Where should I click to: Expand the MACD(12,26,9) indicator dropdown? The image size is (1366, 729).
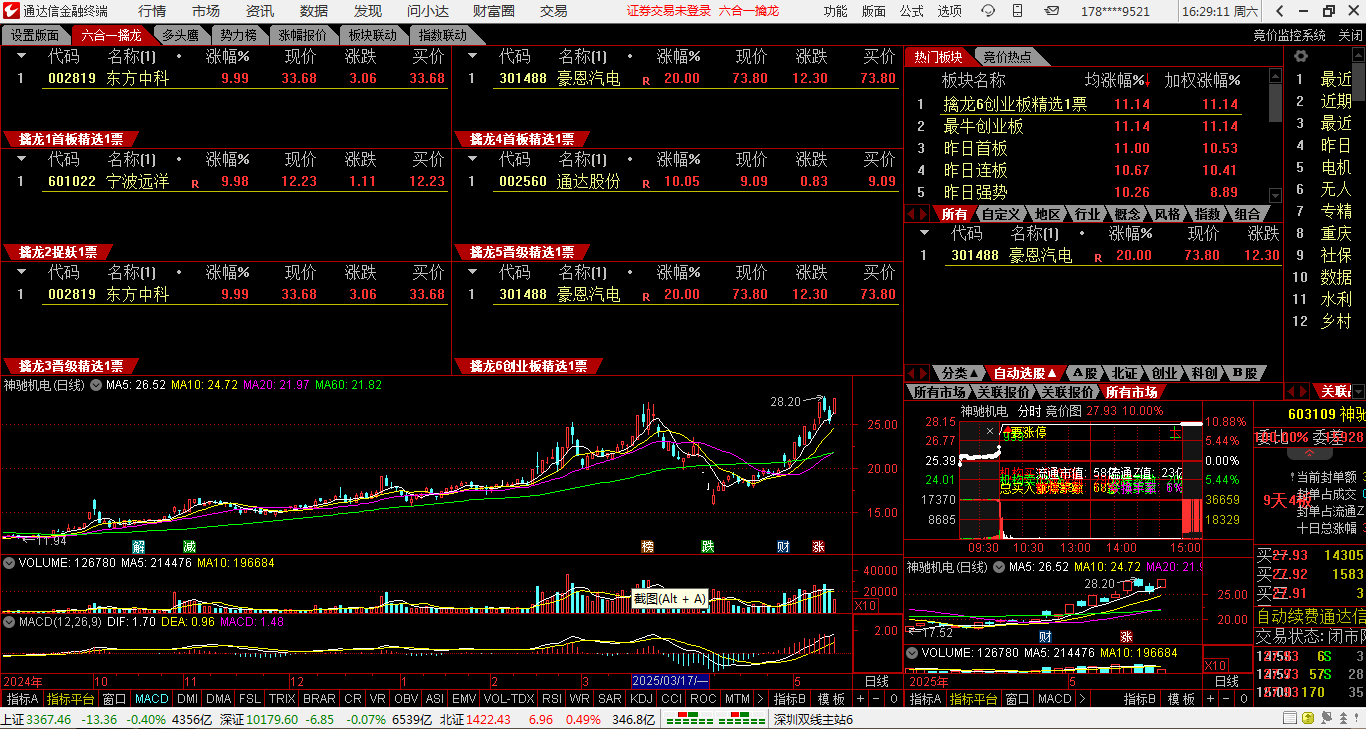coord(9,622)
